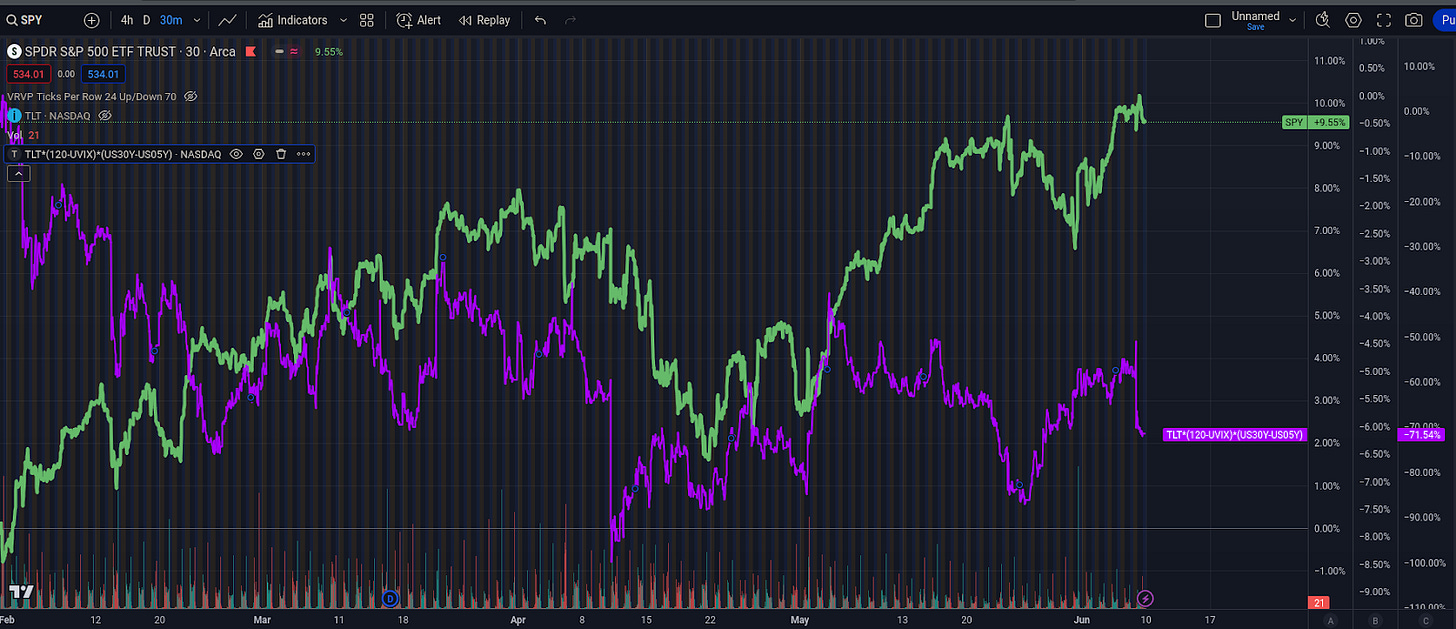Select price scale A button
Image resolution: width=1456 pixels, height=629 pixels.
point(1329,620)
